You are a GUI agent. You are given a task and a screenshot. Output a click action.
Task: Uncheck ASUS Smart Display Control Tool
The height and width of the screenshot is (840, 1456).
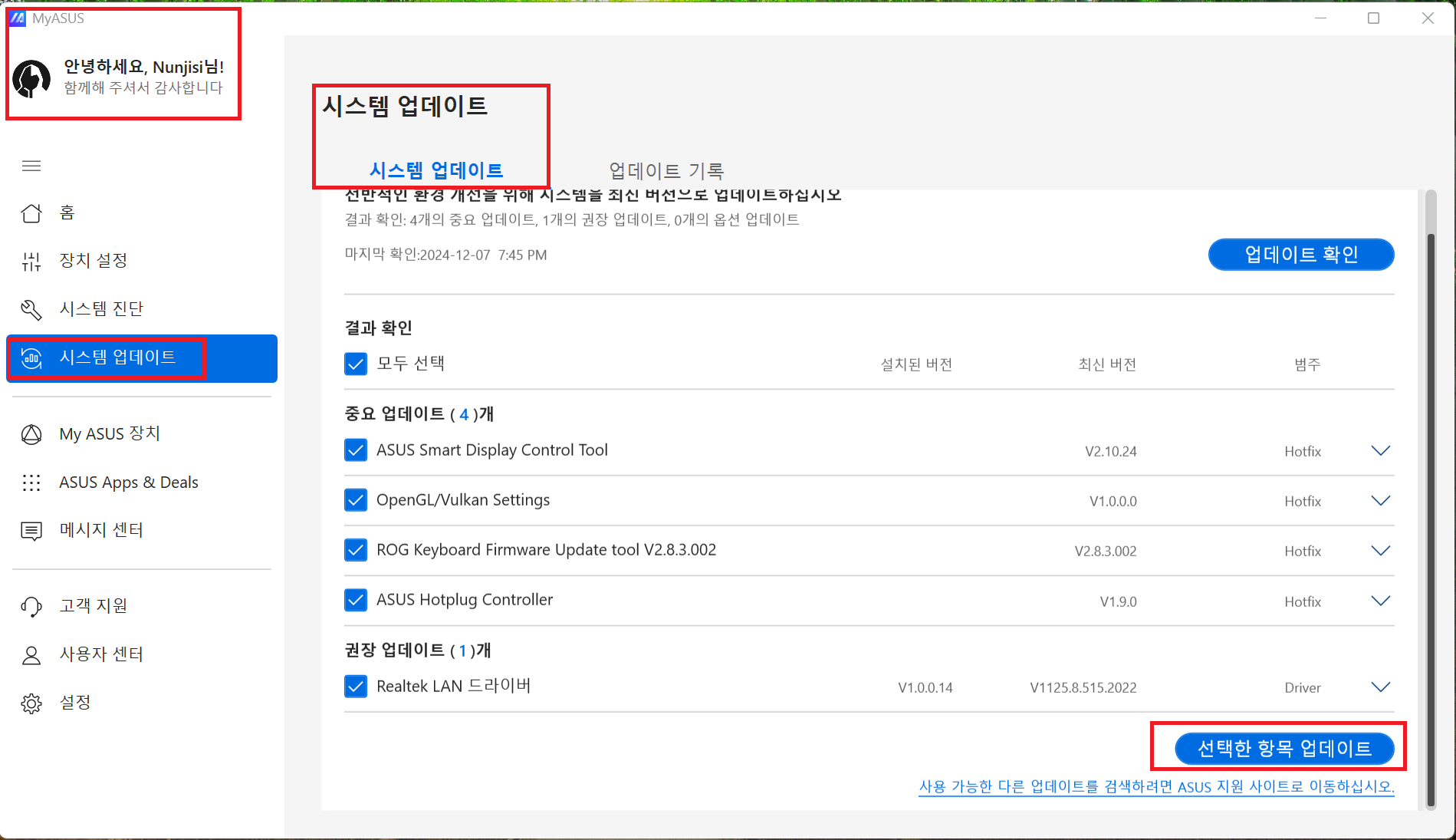point(356,450)
